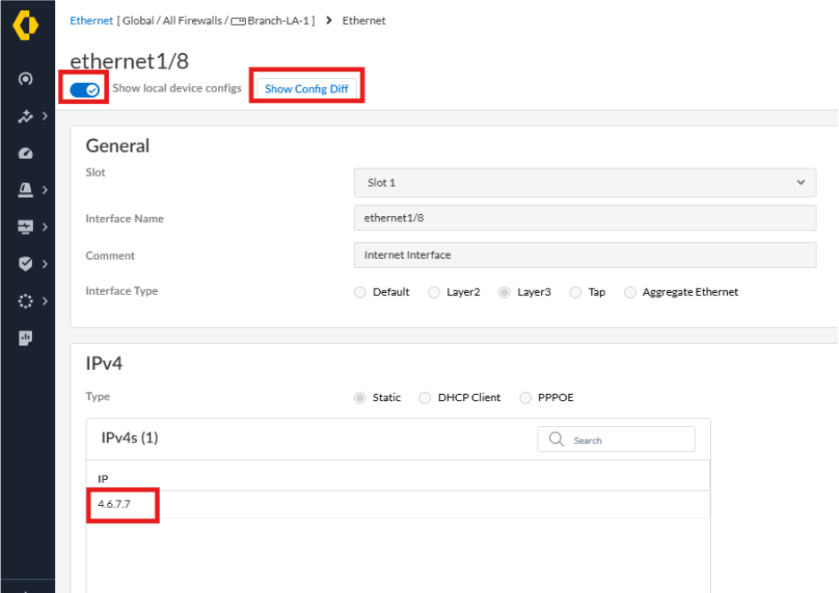The image size is (839, 593).
Task: Open the circular target sidebar icon
Action: pos(25,79)
